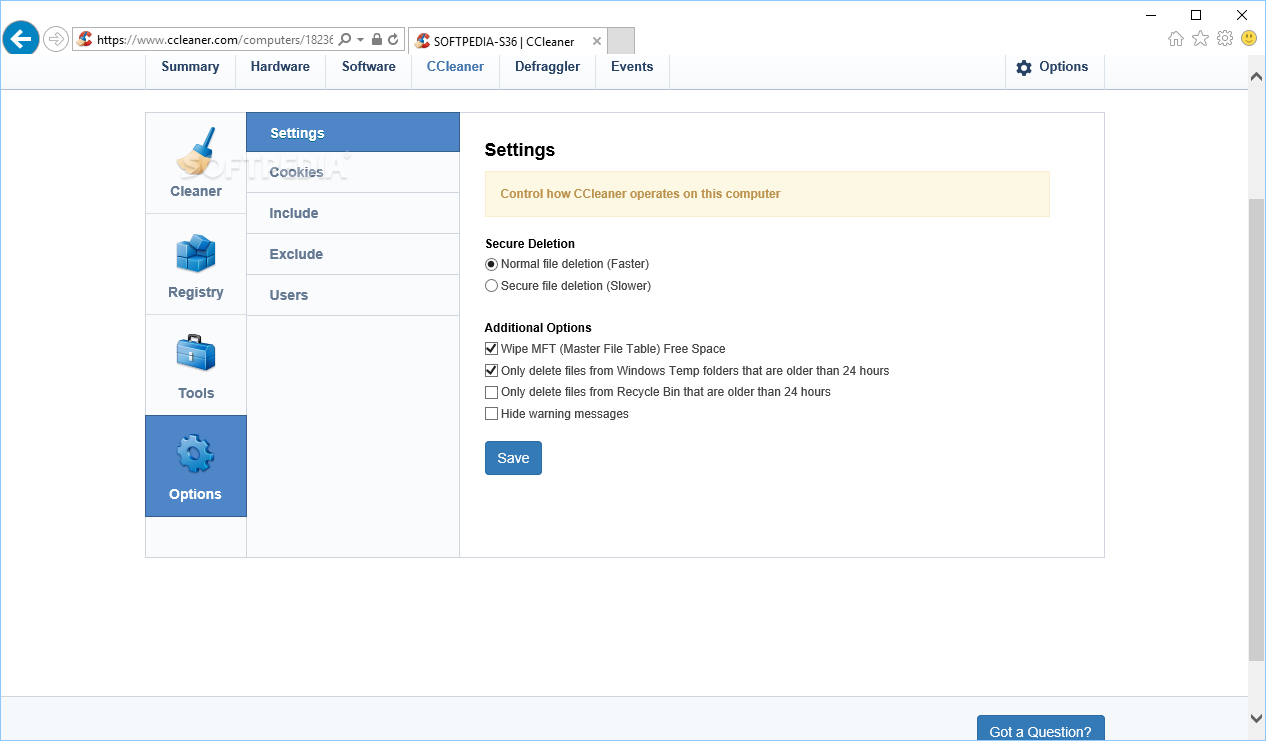
Task: Open the Settings submenu item
Action: coord(353,132)
